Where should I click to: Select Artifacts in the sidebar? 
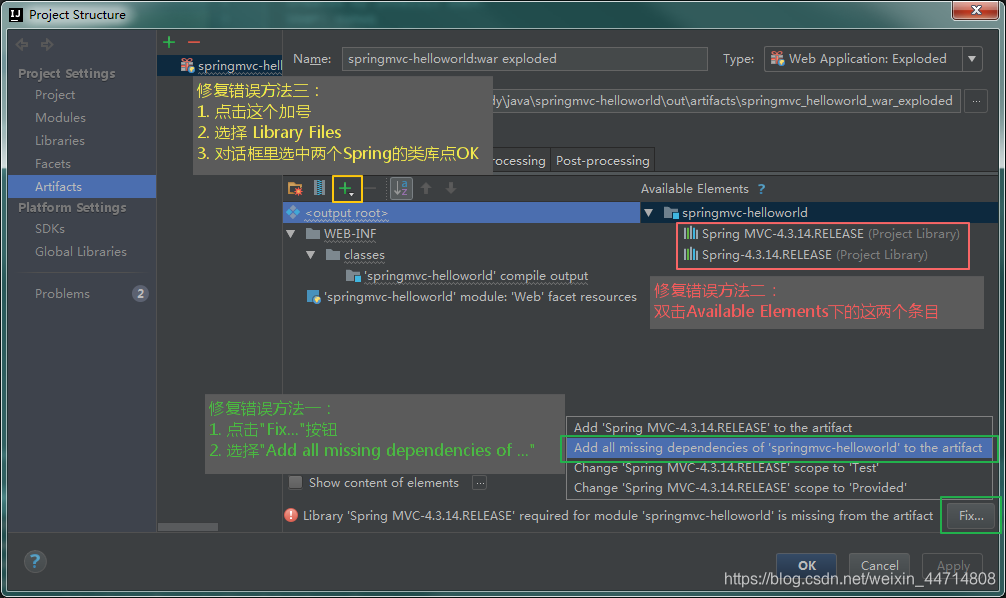82,187
